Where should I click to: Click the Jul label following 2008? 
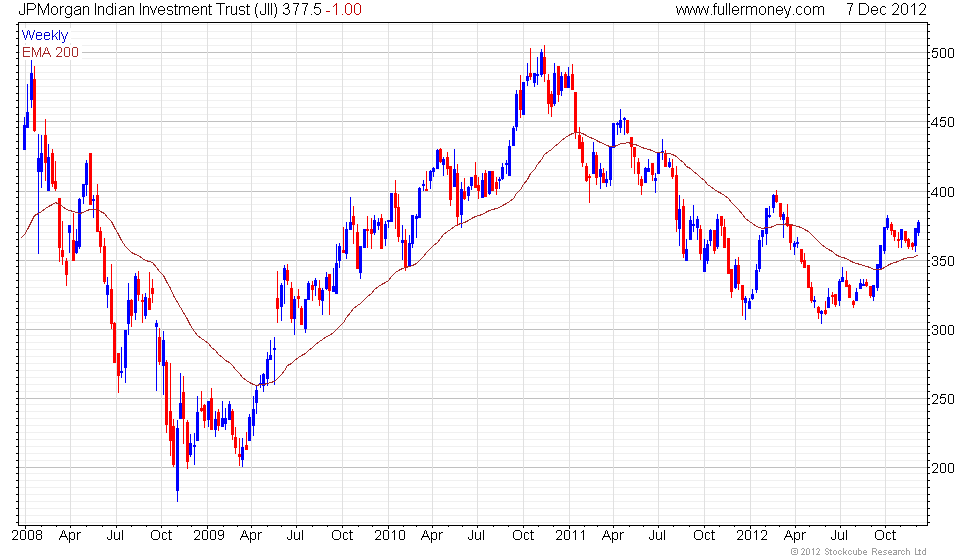point(115,535)
